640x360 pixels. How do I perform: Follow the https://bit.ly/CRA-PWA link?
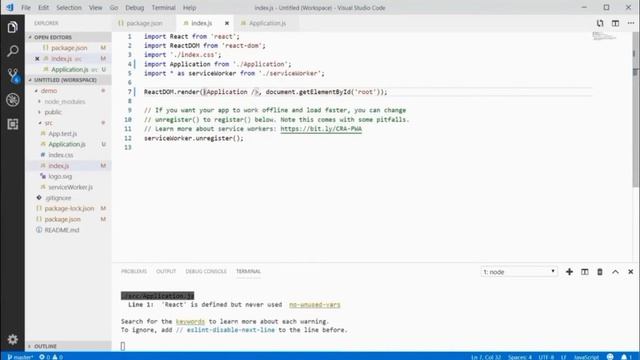(321, 129)
